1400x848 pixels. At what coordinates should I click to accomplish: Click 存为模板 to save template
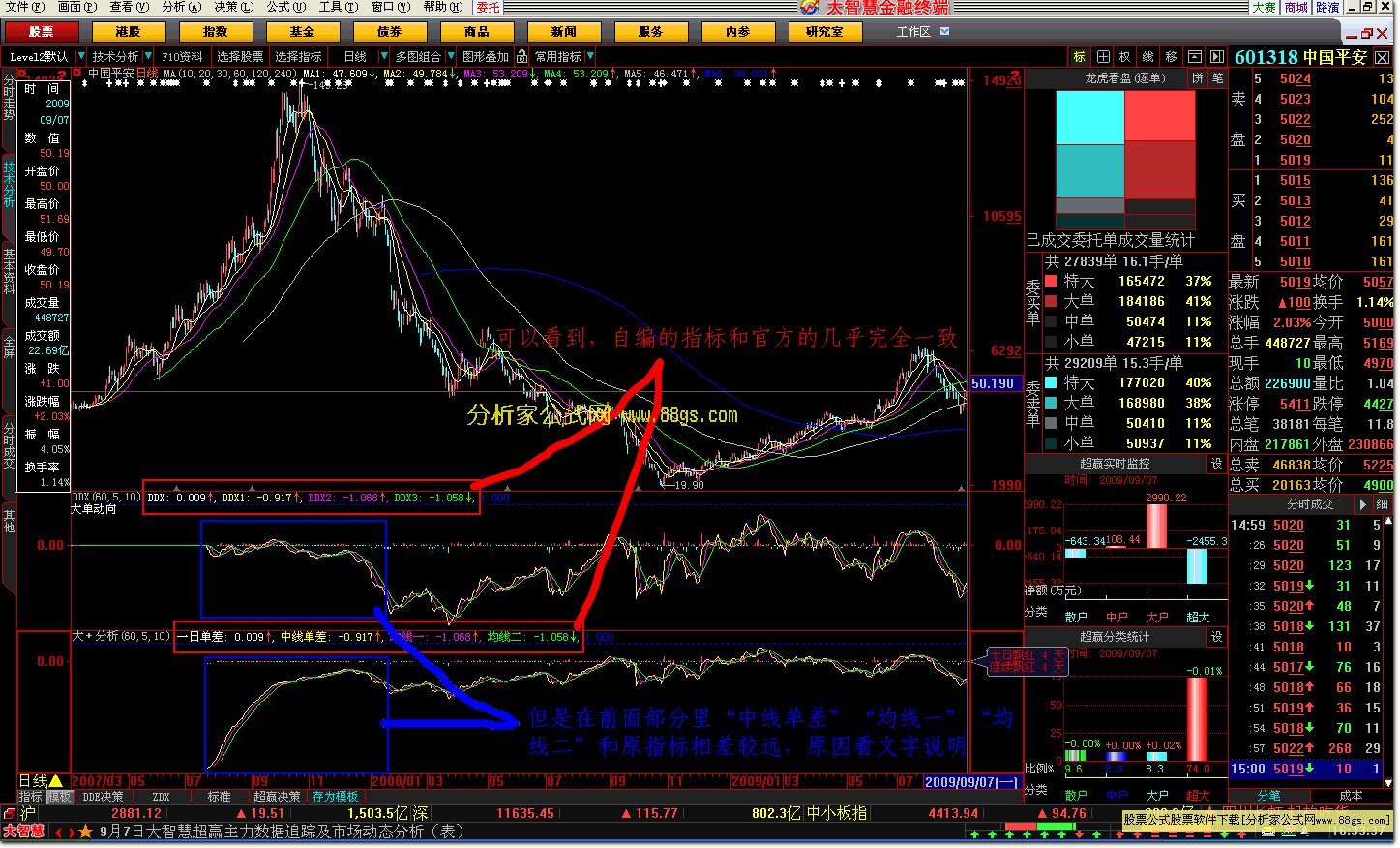click(x=336, y=797)
